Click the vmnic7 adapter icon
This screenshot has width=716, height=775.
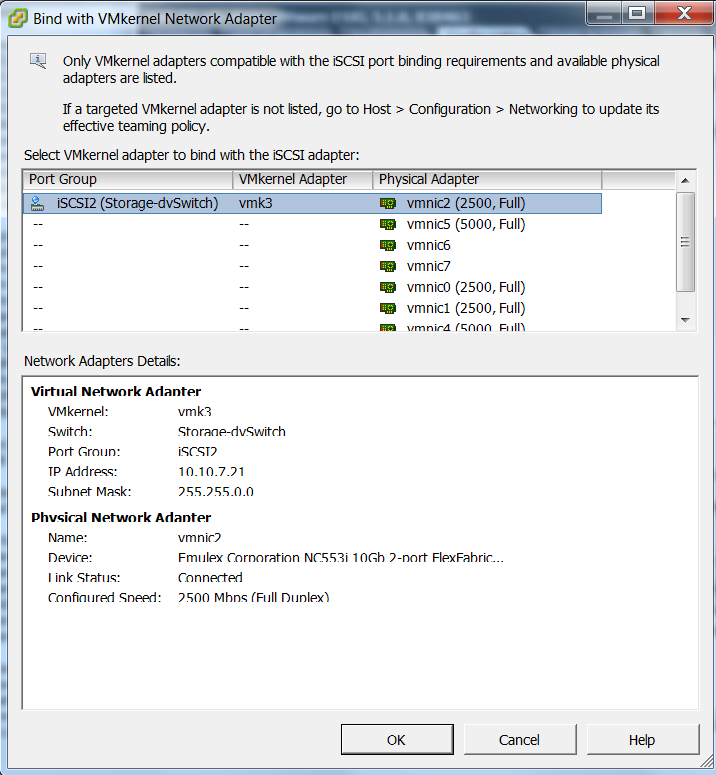point(388,266)
